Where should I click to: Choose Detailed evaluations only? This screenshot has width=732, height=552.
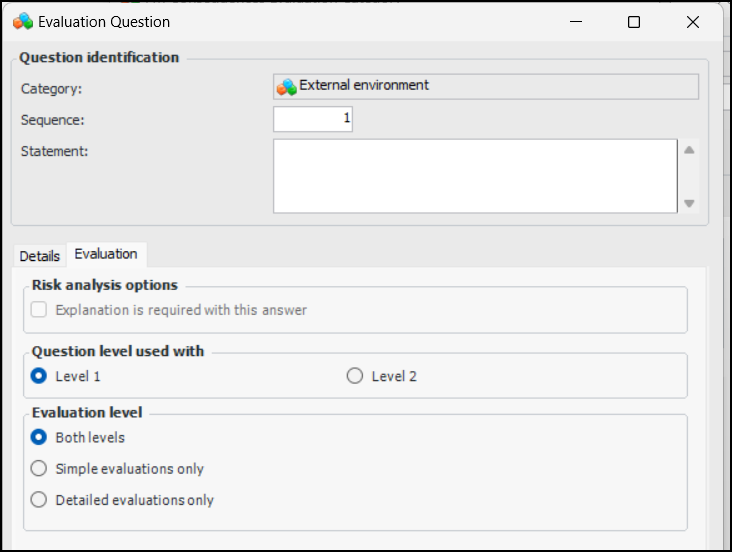tap(39, 499)
